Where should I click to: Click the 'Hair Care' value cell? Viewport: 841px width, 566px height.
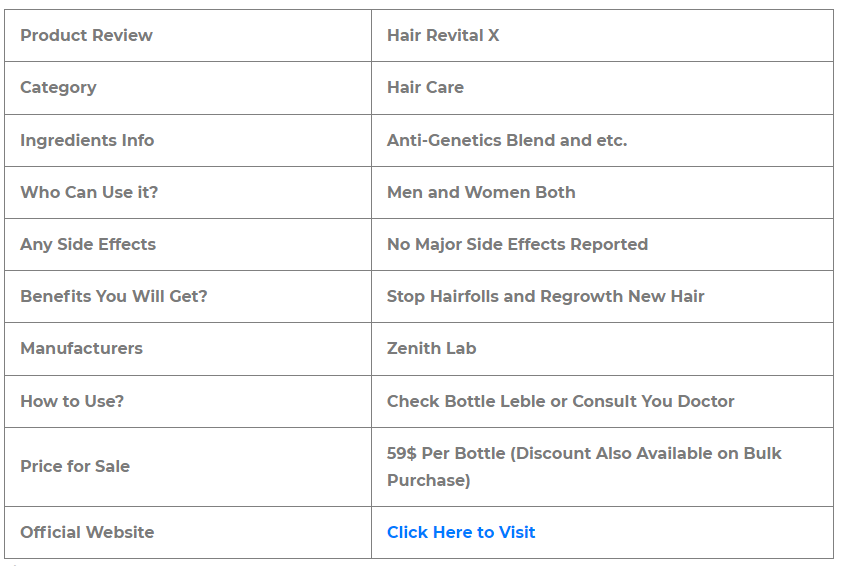[425, 87]
